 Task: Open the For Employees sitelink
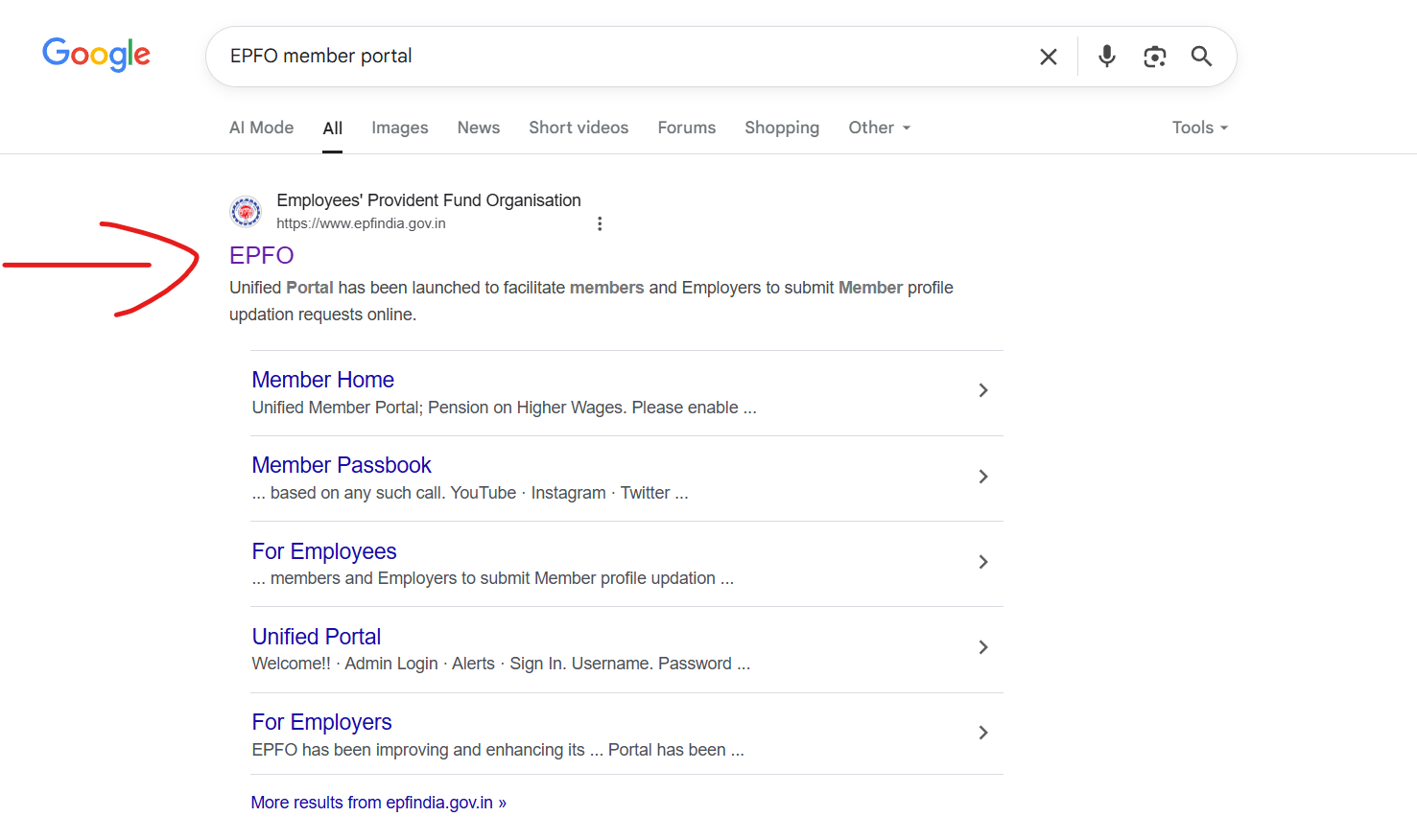click(324, 551)
